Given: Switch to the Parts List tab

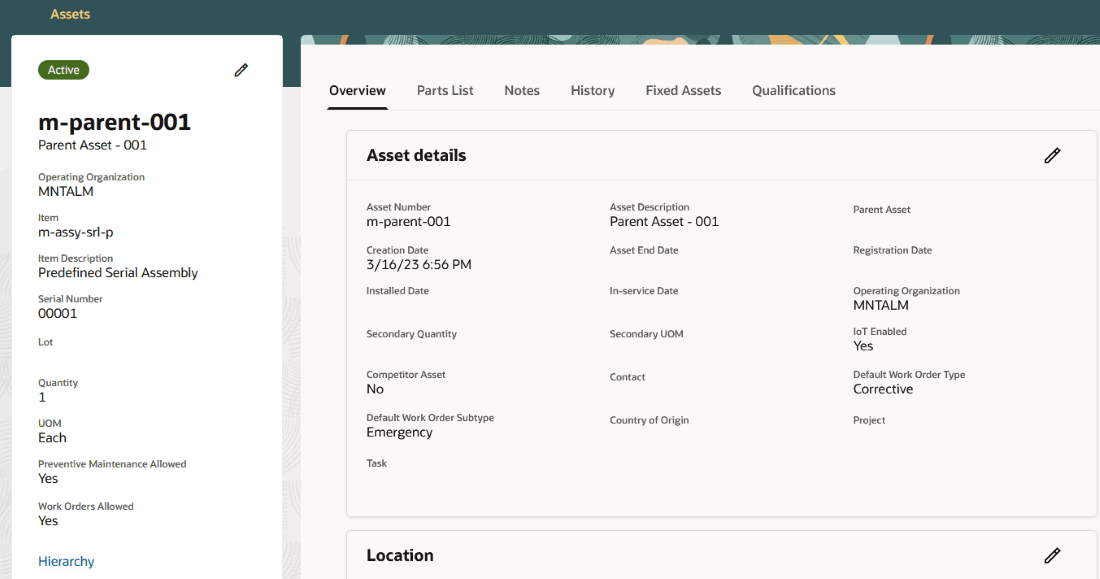Looking at the screenshot, I should [445, 90].
